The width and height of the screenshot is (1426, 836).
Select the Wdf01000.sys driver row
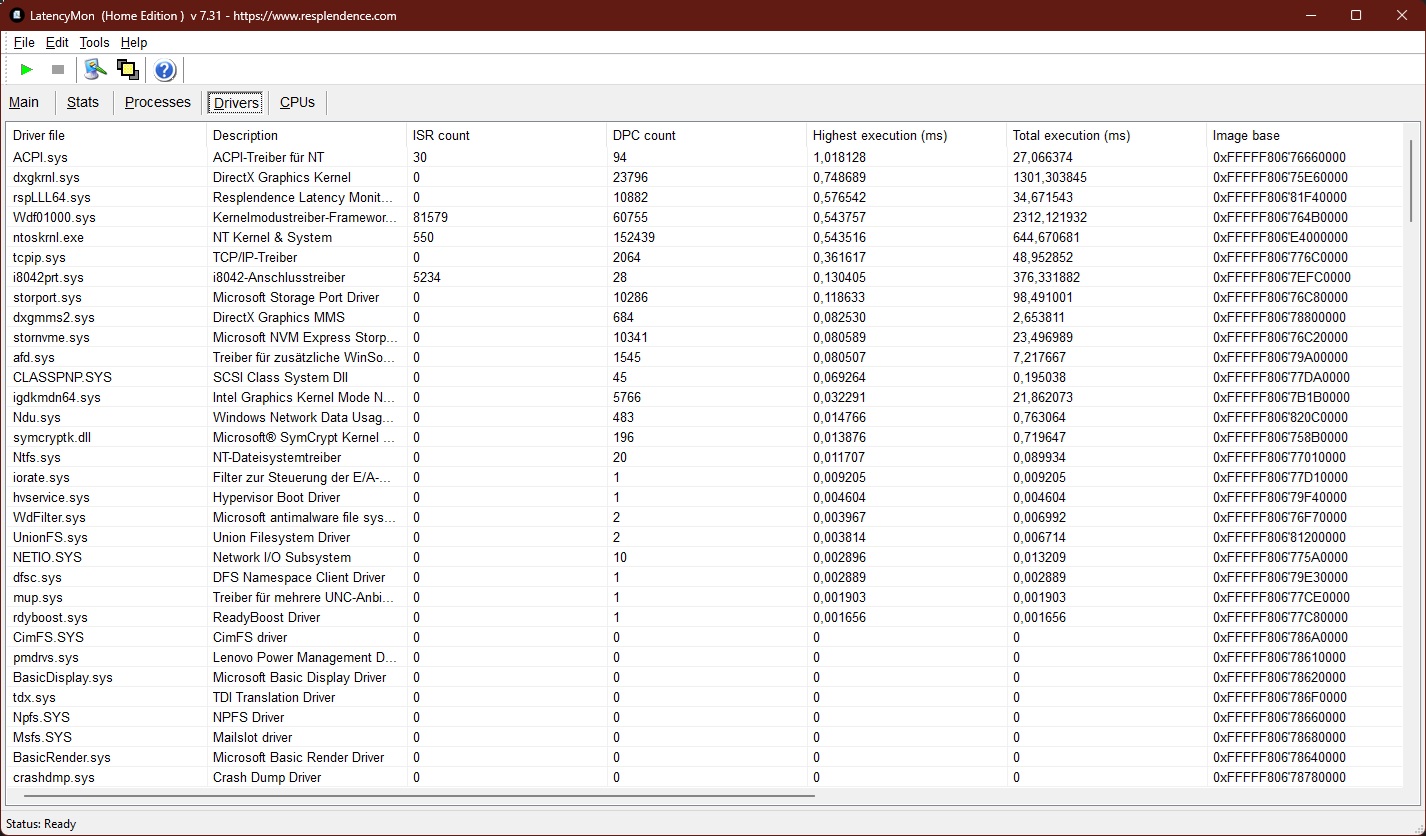click(x=705, y=217)
